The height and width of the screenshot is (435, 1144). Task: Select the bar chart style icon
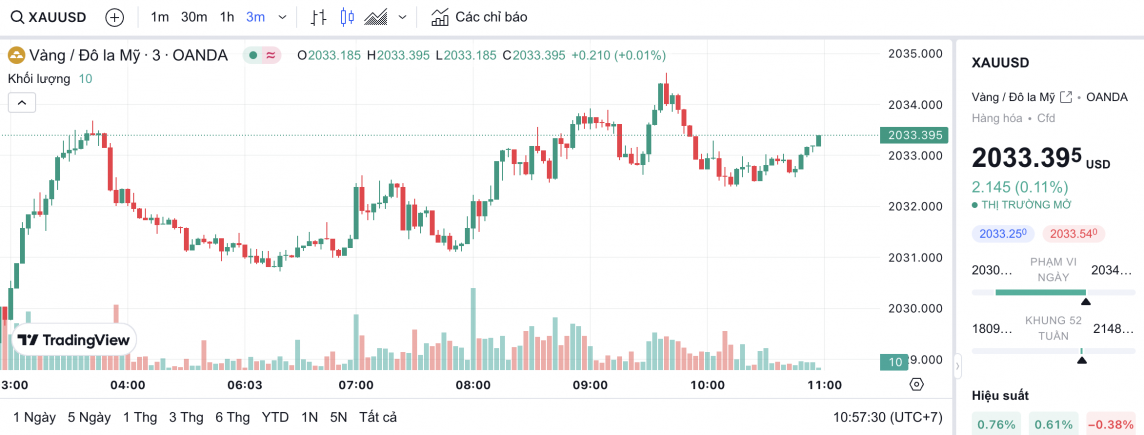[318, 17]
